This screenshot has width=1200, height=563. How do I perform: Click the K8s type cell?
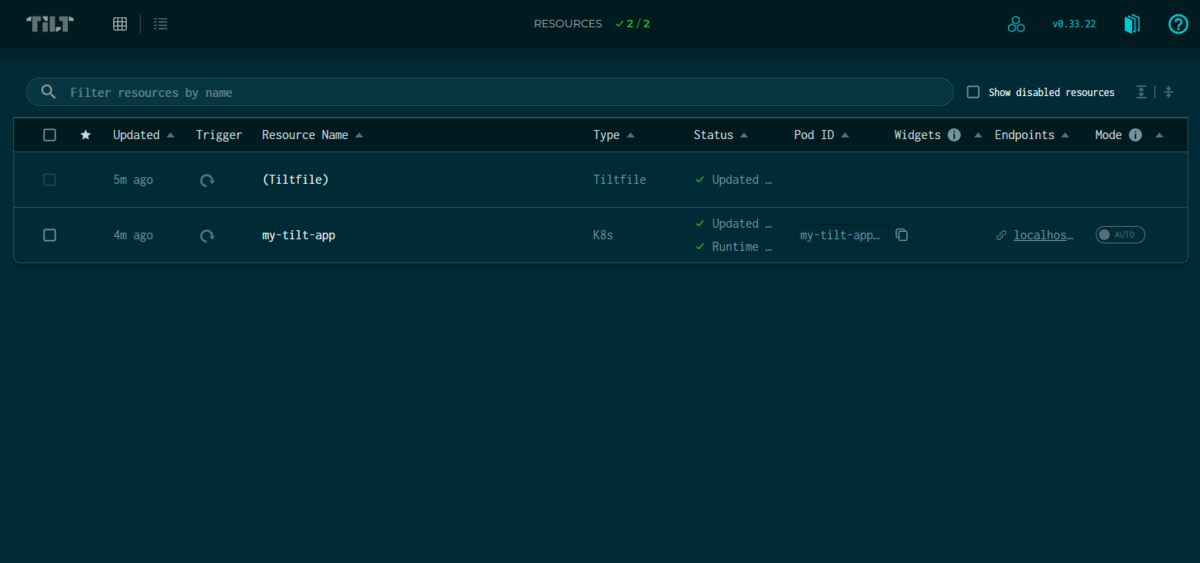[x=603, y=236]
